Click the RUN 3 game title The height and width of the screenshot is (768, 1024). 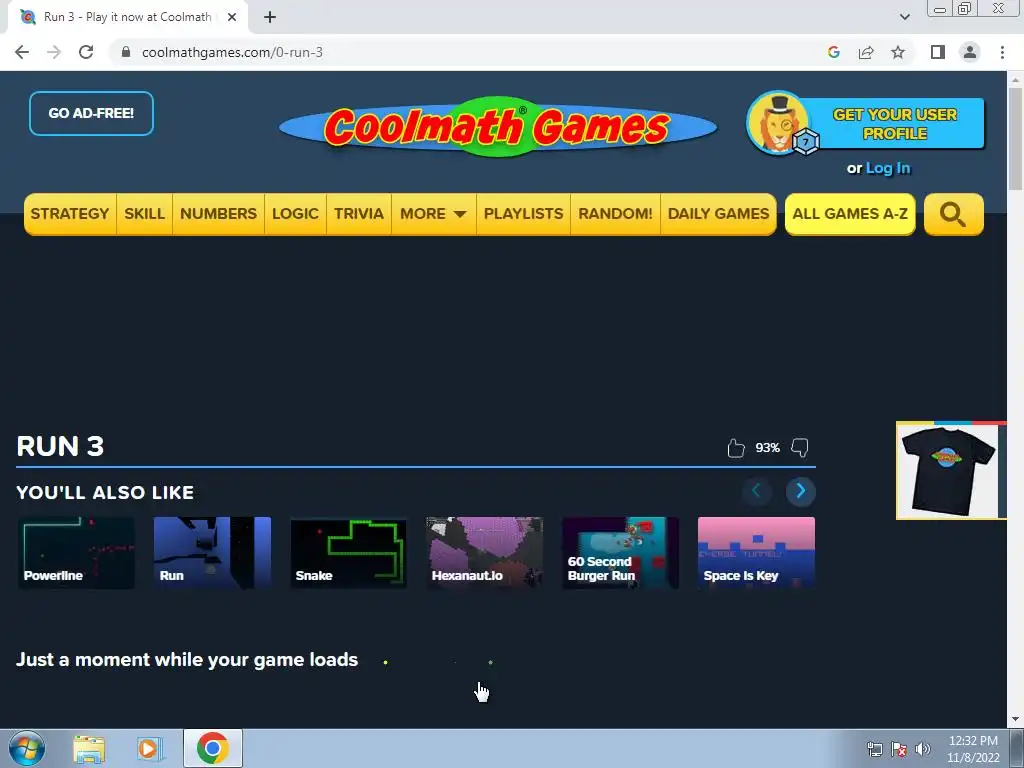tap(60, 446)
